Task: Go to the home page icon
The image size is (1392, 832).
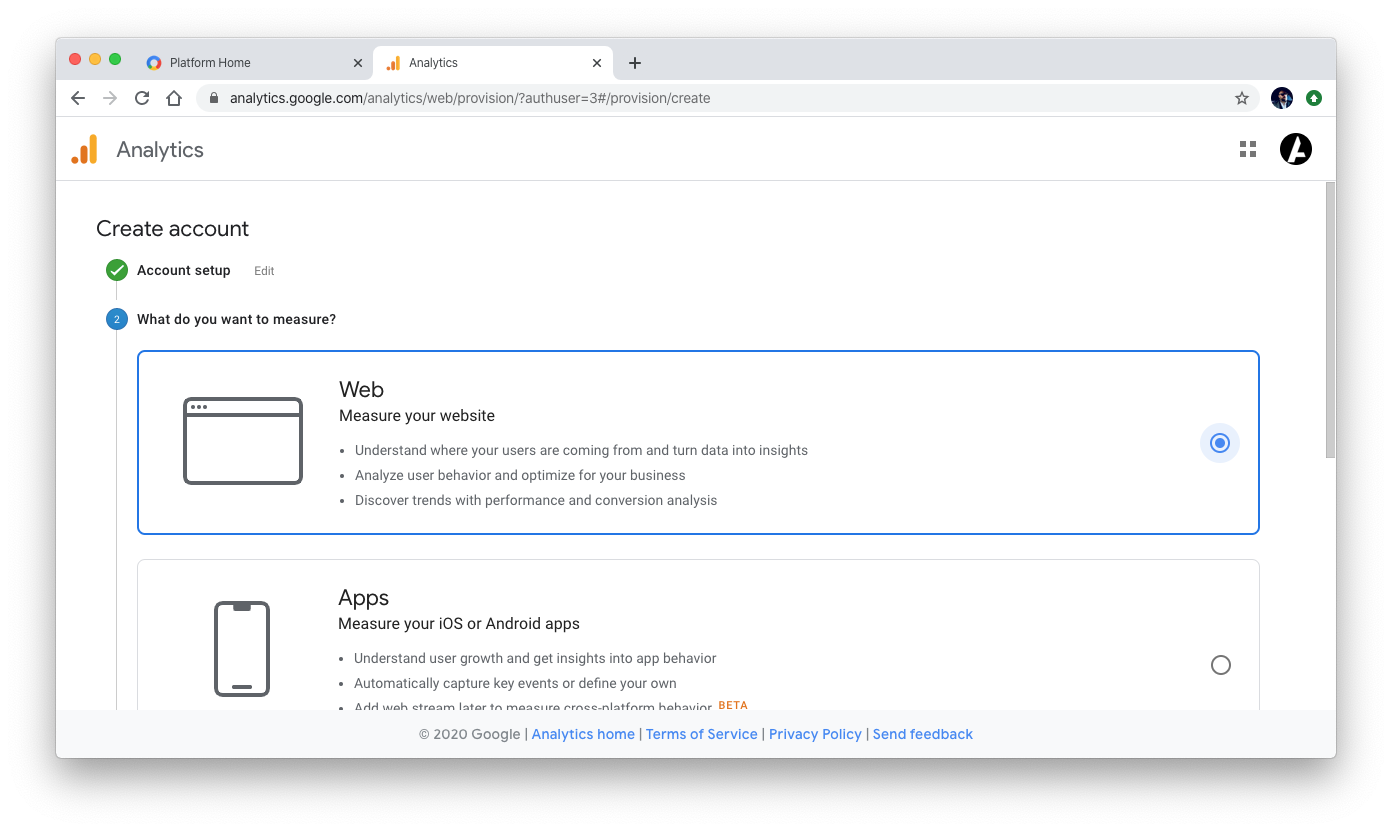Action: tap(174, 98)
